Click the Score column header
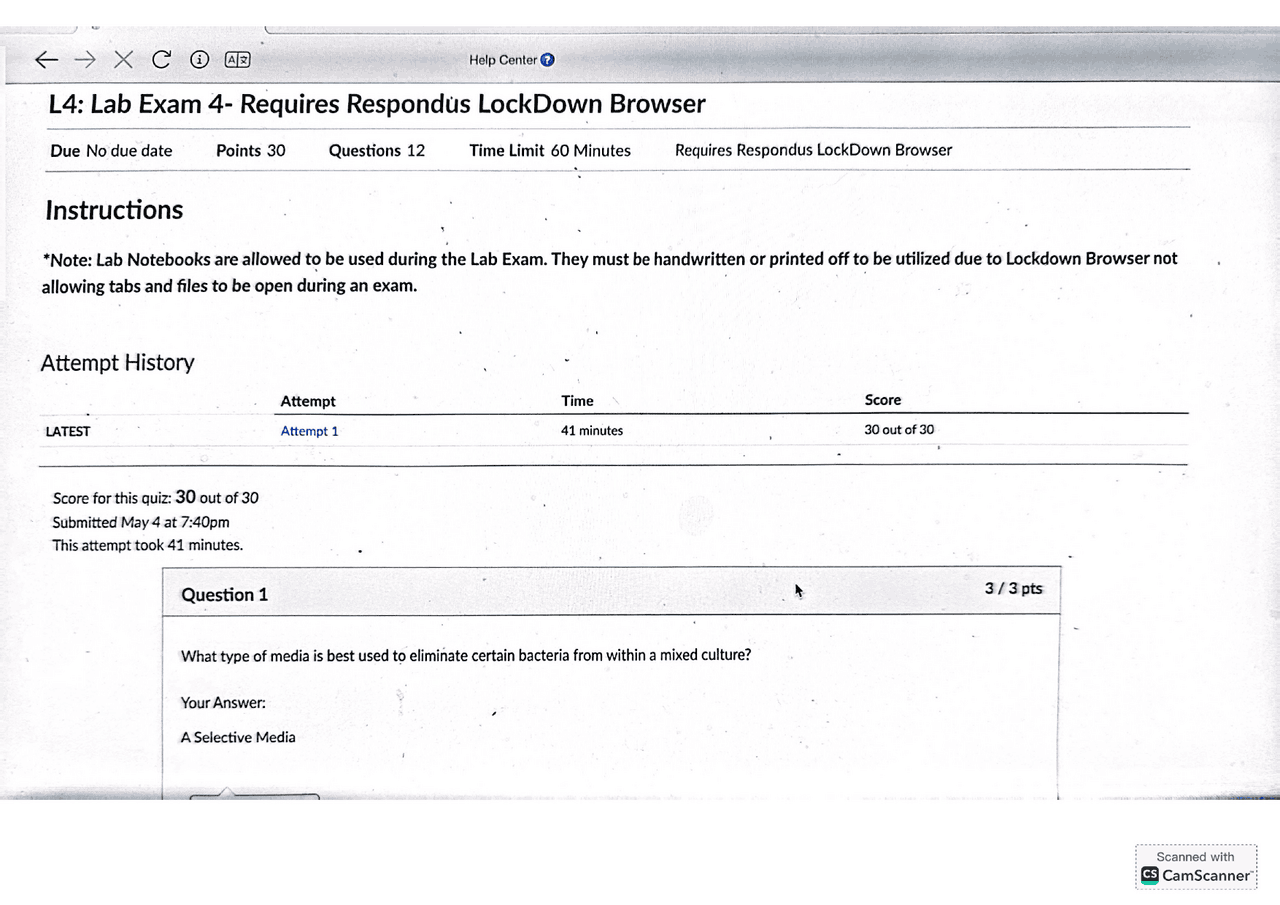Screen dimensions: 1280x905 pos(883,400)
